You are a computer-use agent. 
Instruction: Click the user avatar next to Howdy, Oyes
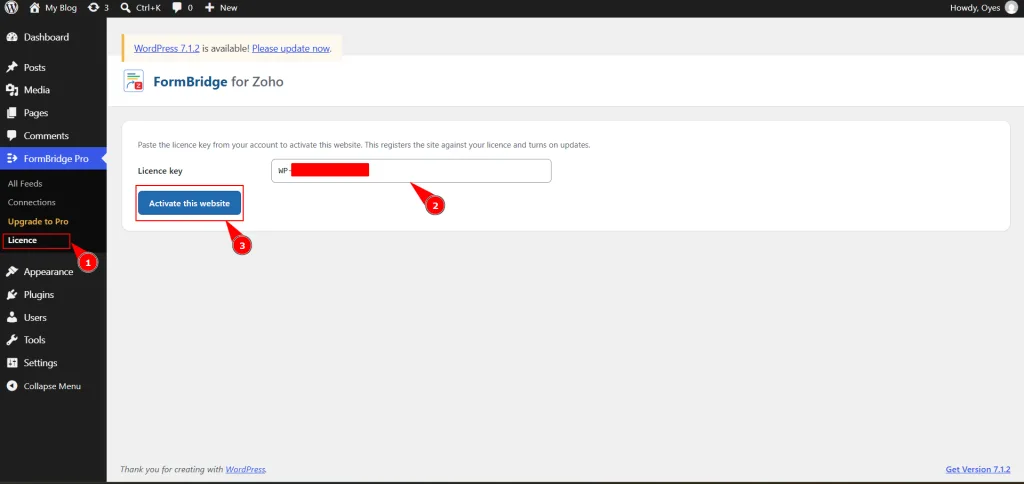click(x=1011, y=8)
